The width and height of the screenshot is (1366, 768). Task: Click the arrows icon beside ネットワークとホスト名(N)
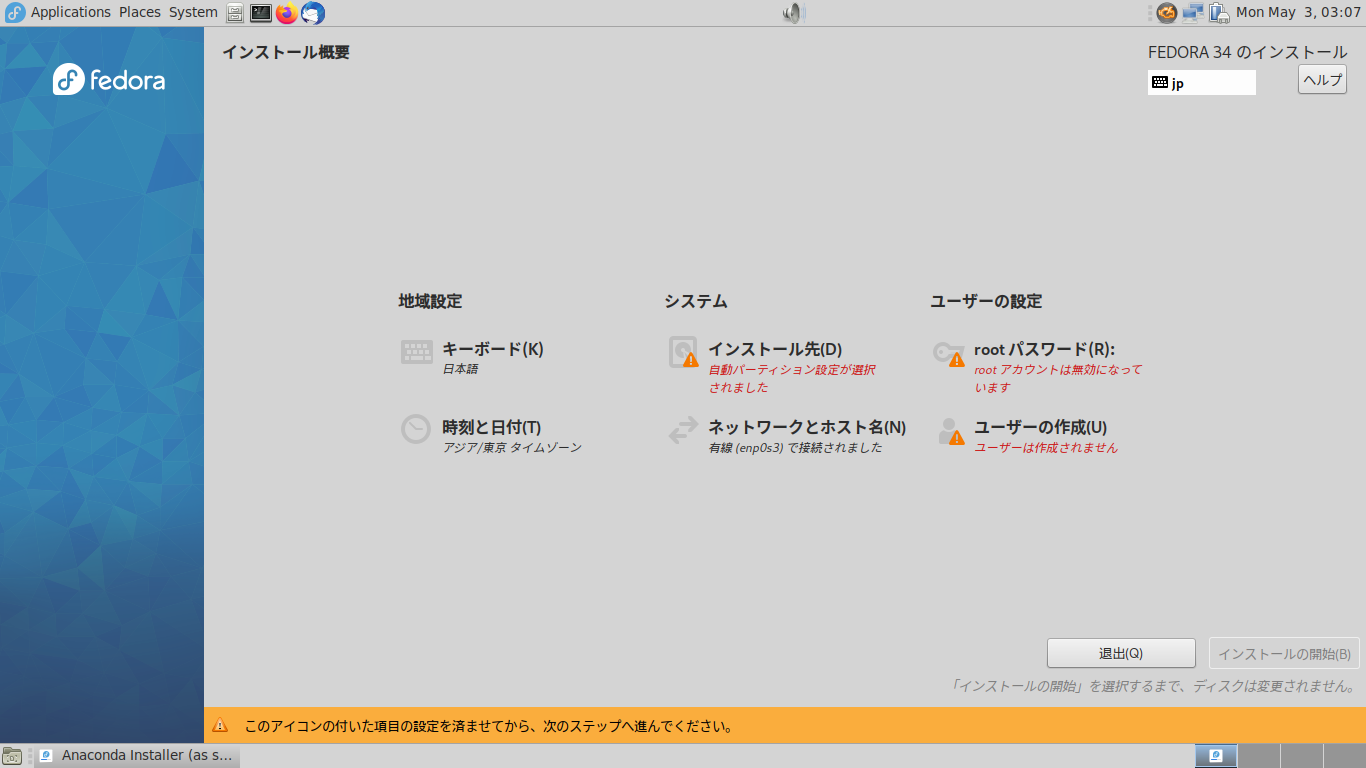click(x=683, y=430)
